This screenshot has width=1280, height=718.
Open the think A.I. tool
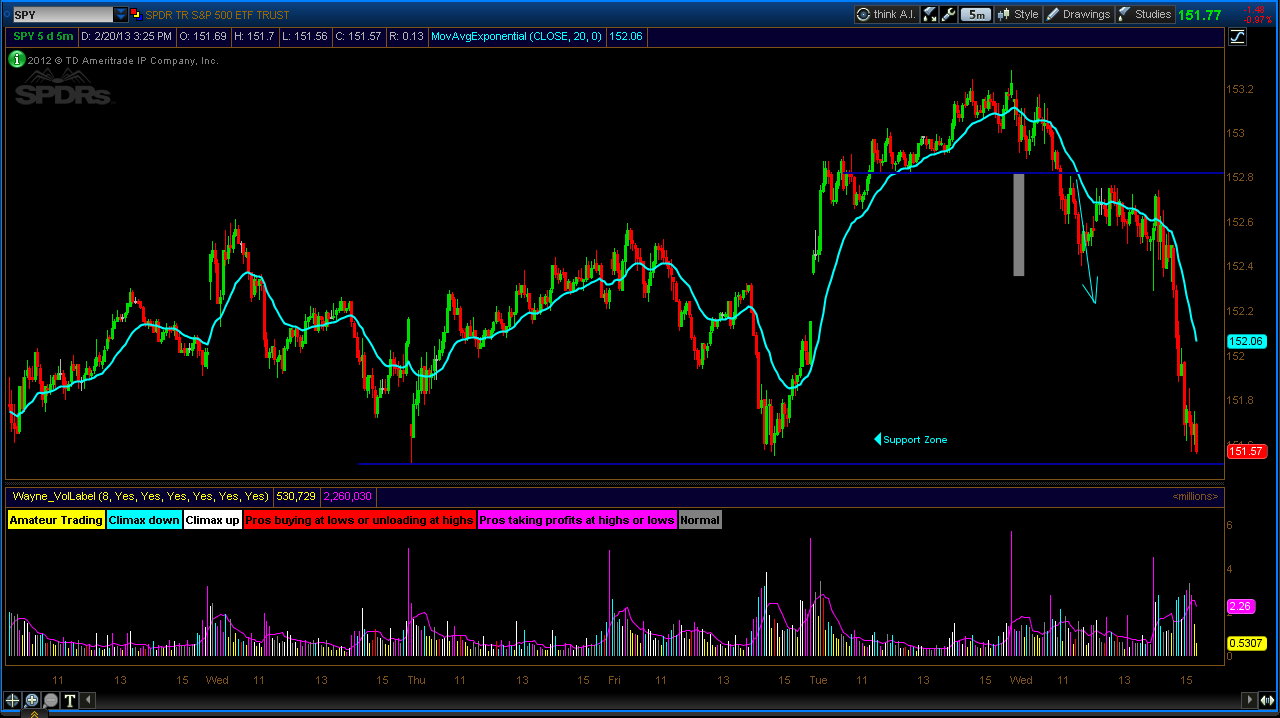[x=886, y=14]
